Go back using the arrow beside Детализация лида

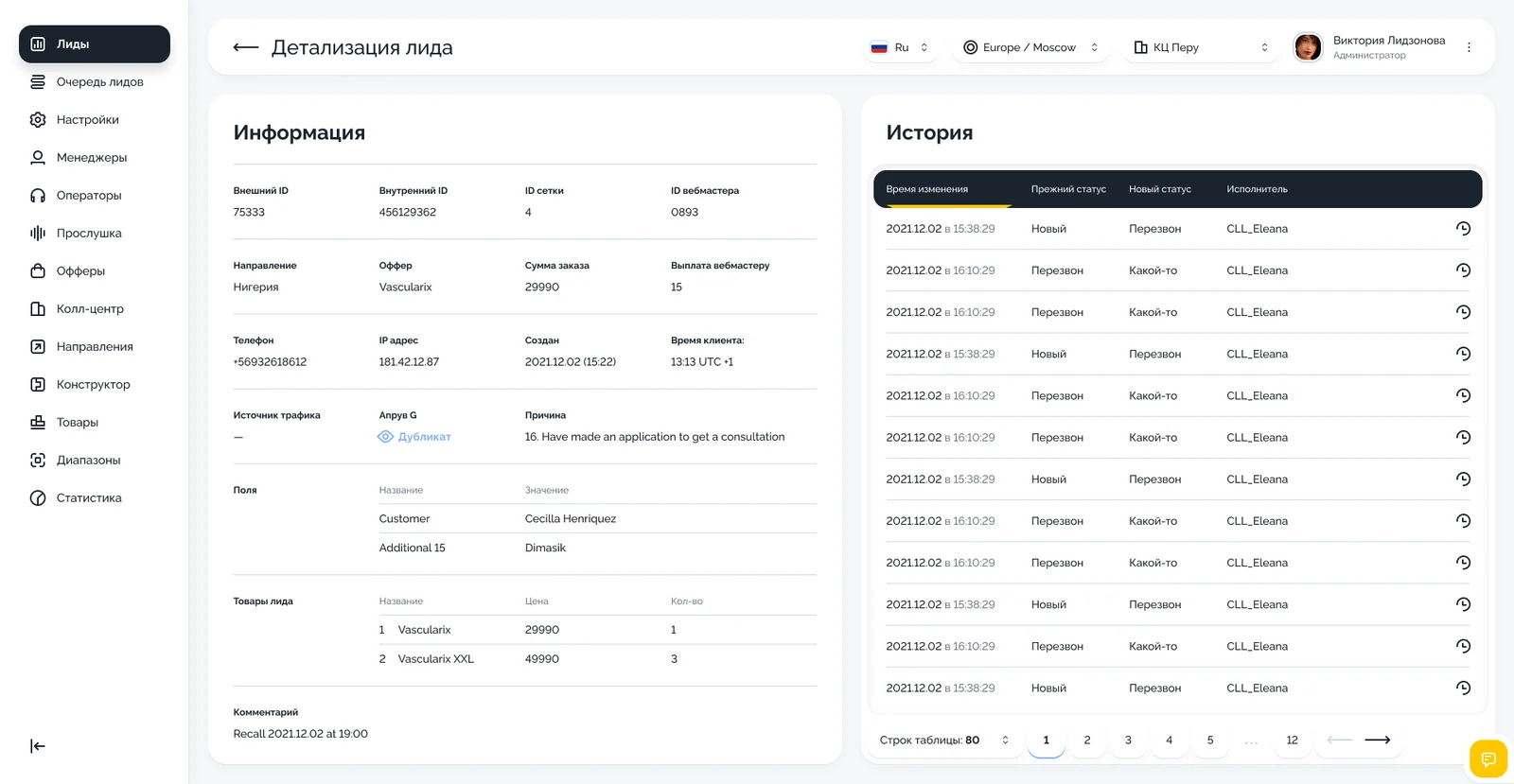pyautogui.click(x=245, y=47)
